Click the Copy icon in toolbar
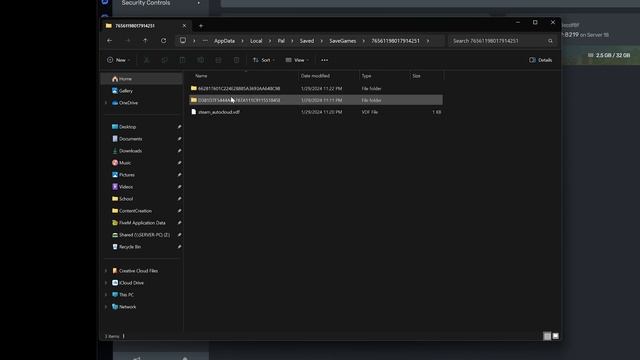This screenshot has height=360, width=640. pos(164,60)
